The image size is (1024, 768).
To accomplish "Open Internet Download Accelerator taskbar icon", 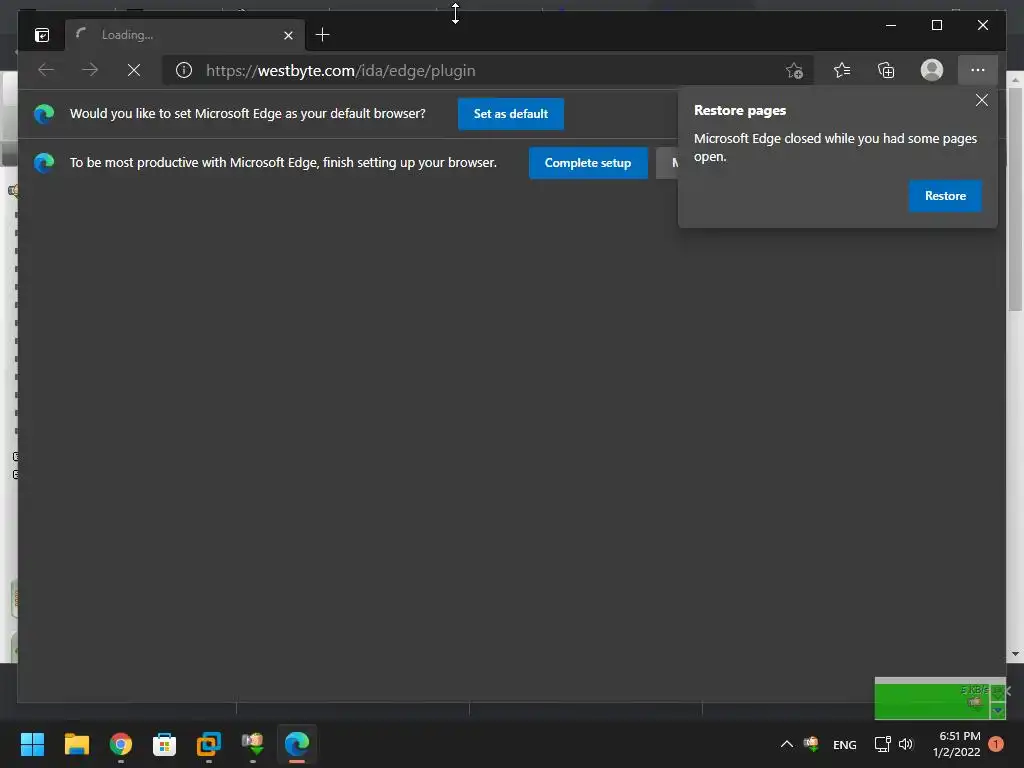I will pos(253,744).
